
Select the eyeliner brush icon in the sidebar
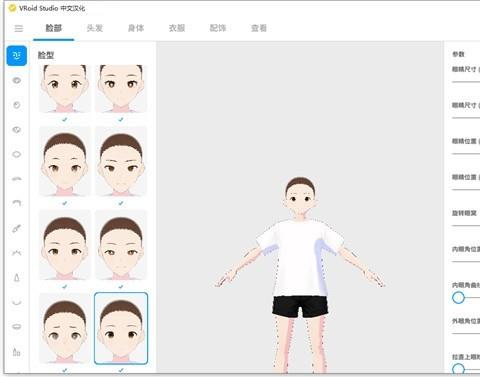[17, 228]
